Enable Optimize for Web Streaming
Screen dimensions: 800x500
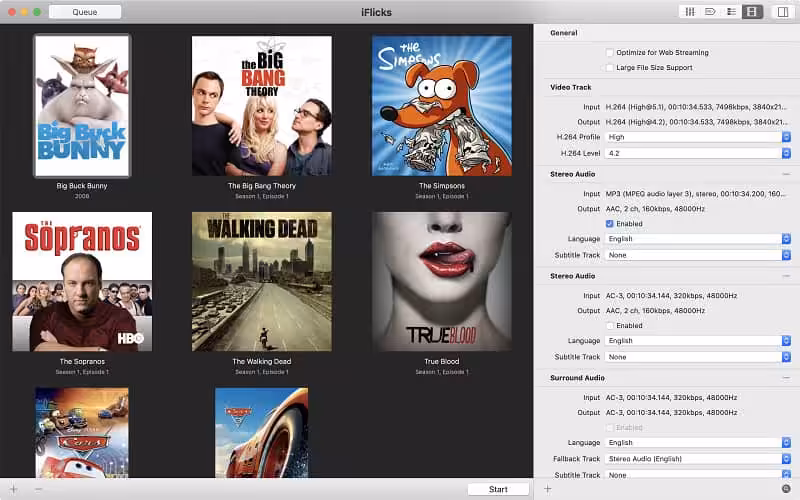pos(609,53)
